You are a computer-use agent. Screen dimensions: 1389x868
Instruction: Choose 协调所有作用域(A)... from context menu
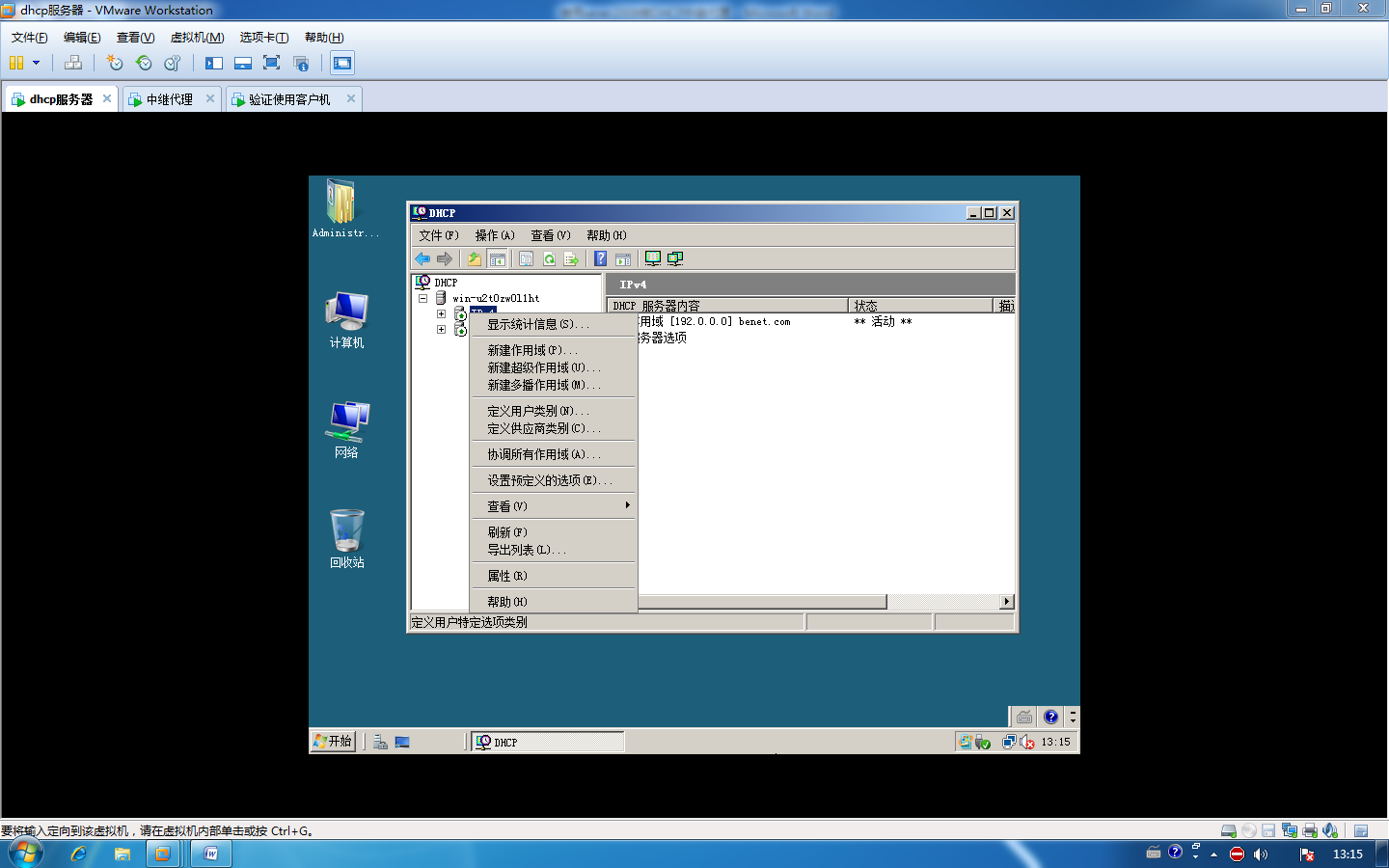(554, 454)
